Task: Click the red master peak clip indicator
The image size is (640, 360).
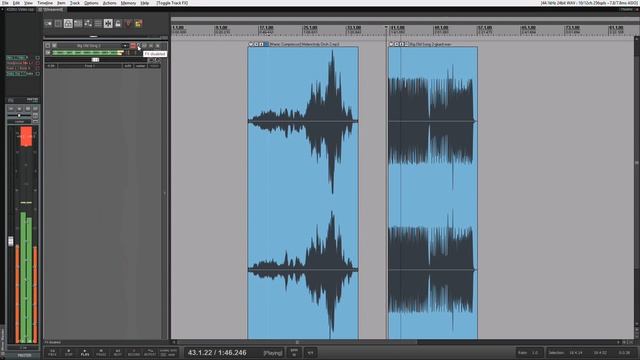Action: point(26,136)
